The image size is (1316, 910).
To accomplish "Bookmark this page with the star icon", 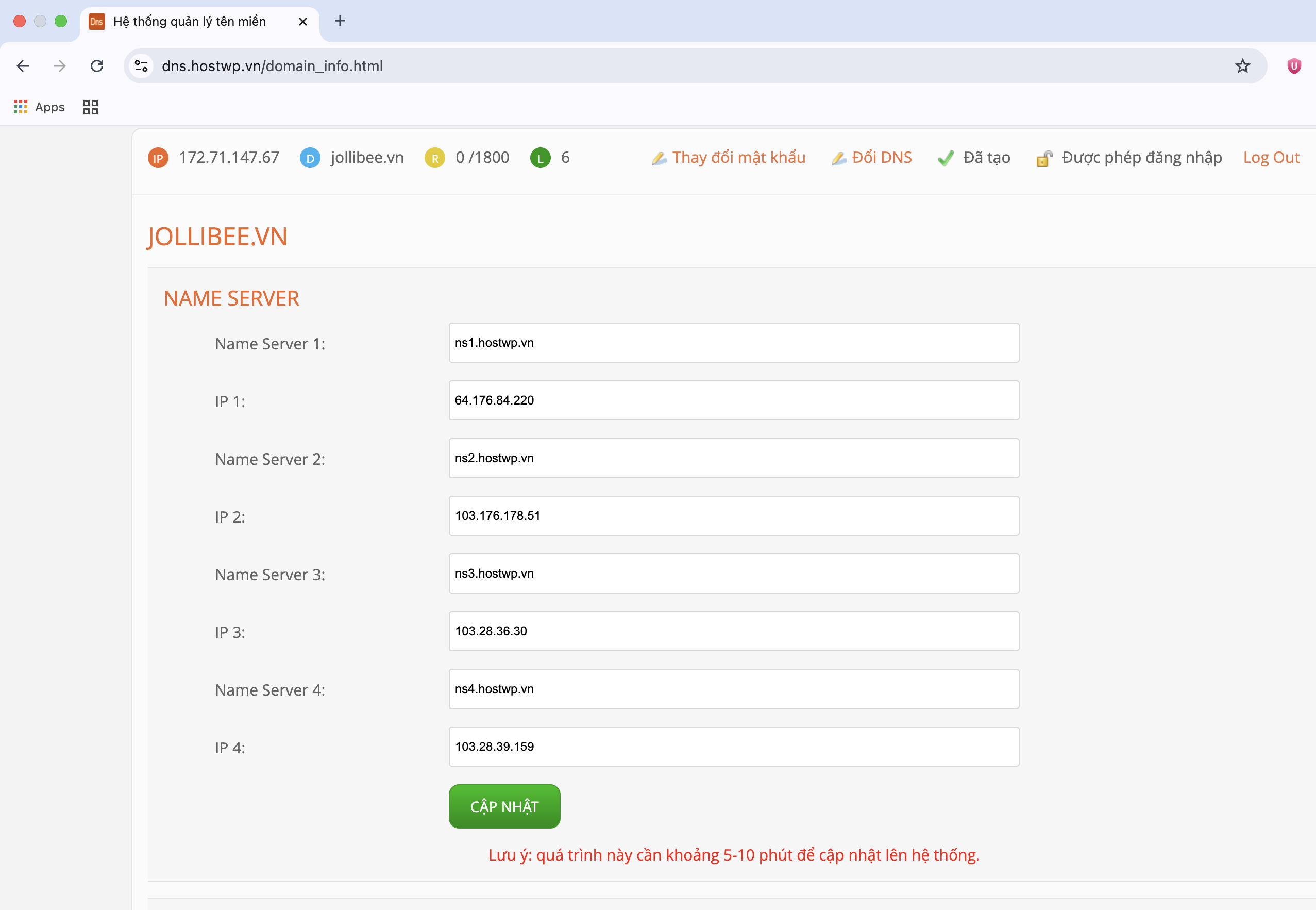I will coord(1242,66).
